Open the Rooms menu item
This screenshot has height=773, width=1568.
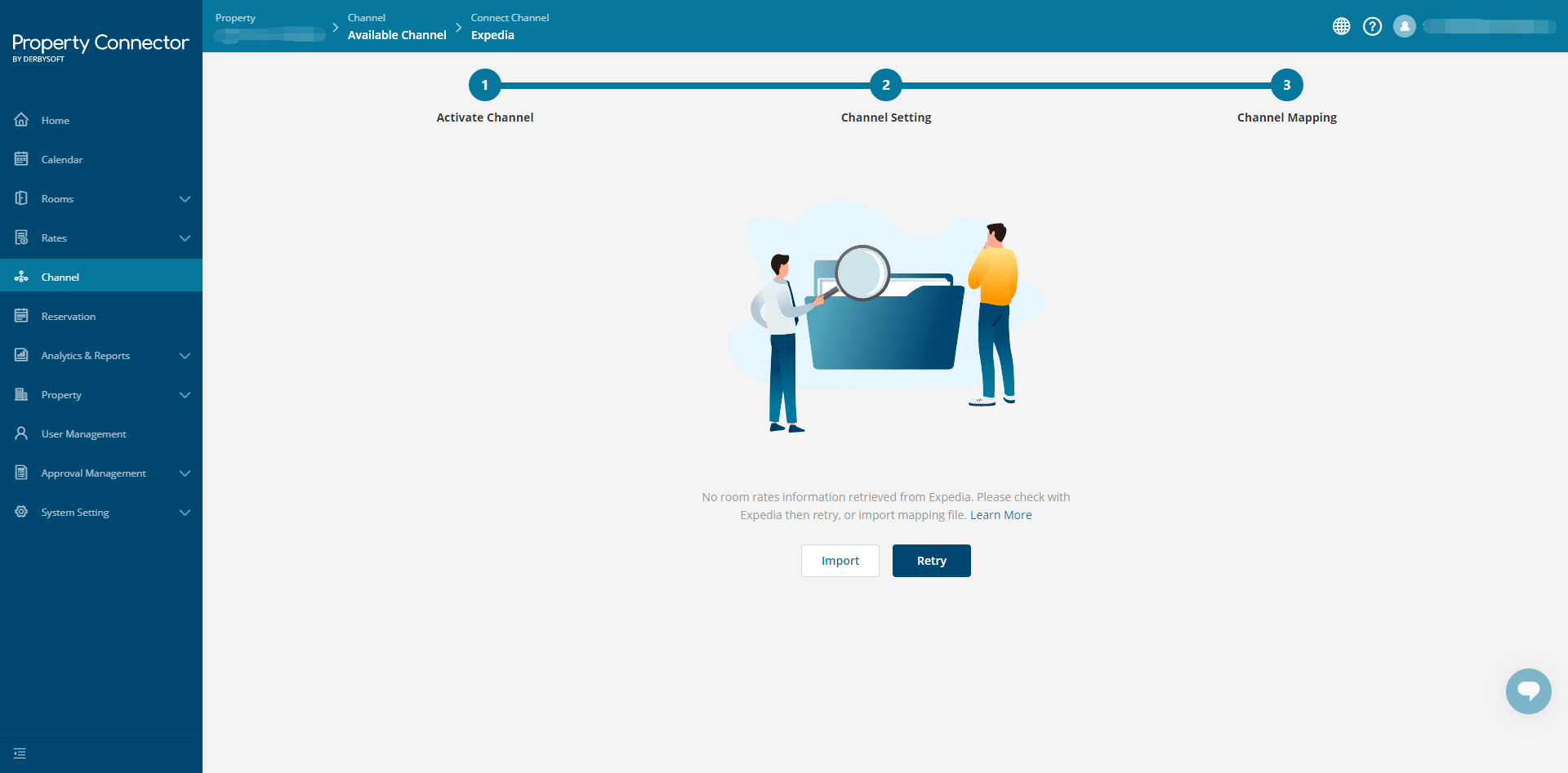(x=101, y=198)
